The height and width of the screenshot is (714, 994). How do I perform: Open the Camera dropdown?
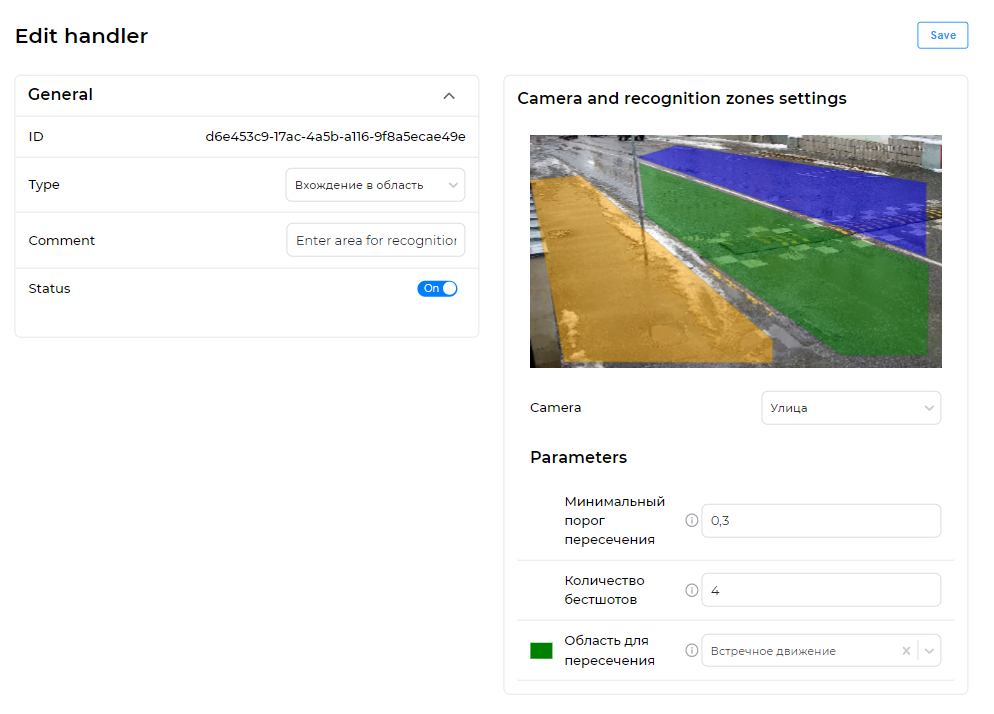851,408
